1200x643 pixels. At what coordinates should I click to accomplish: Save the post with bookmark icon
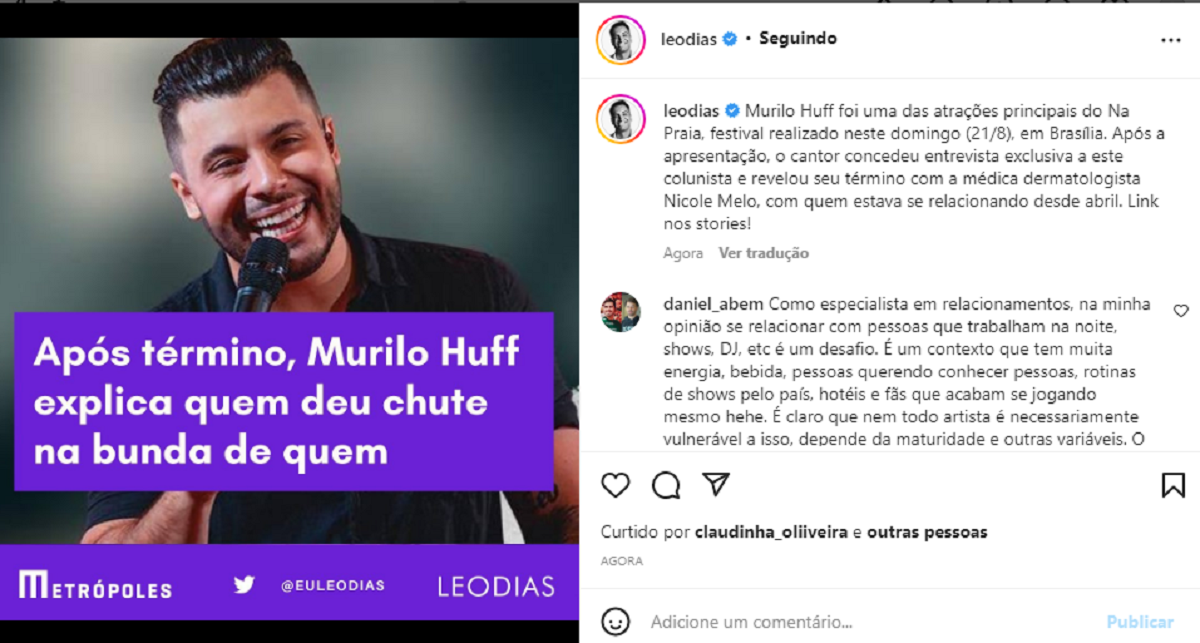1173,486
